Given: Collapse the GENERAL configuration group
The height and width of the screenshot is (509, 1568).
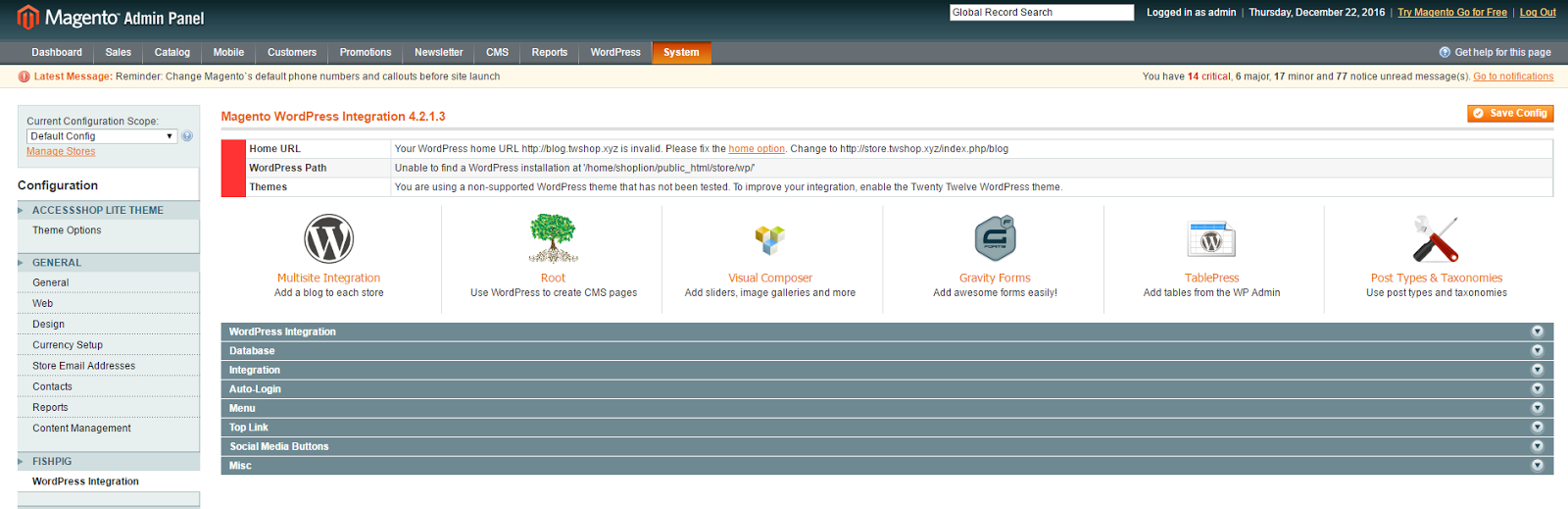Looking at the screenshot, I should pos(109,263).
